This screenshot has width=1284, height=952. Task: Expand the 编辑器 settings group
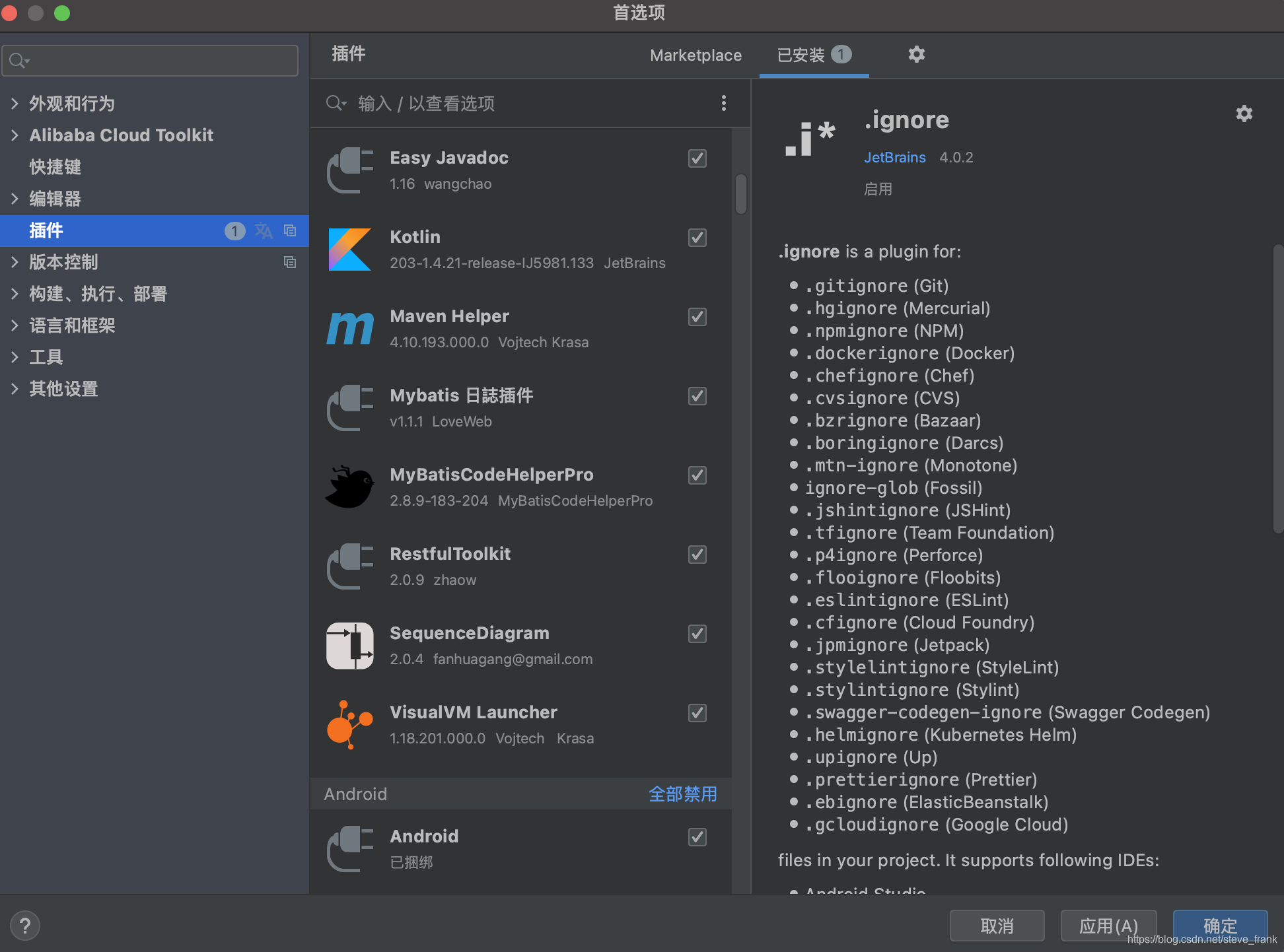coord(15,199)
